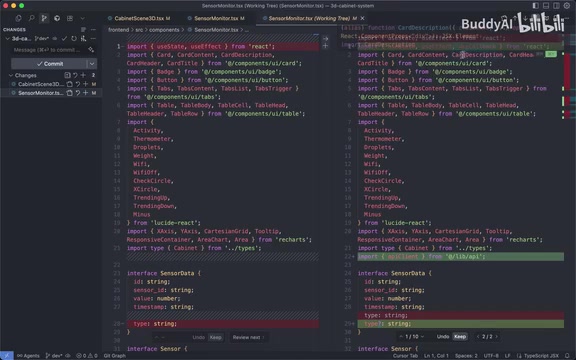Open the layout grid view icon

point(70,18)
